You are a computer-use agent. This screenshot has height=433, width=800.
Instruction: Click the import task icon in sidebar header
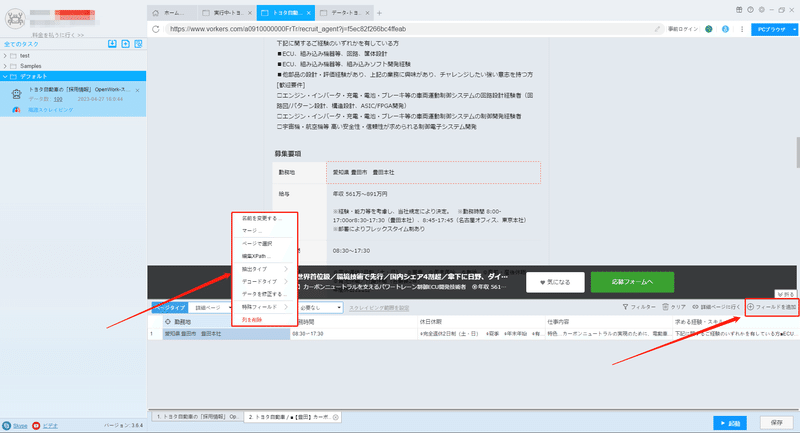(x=112, y=44)
